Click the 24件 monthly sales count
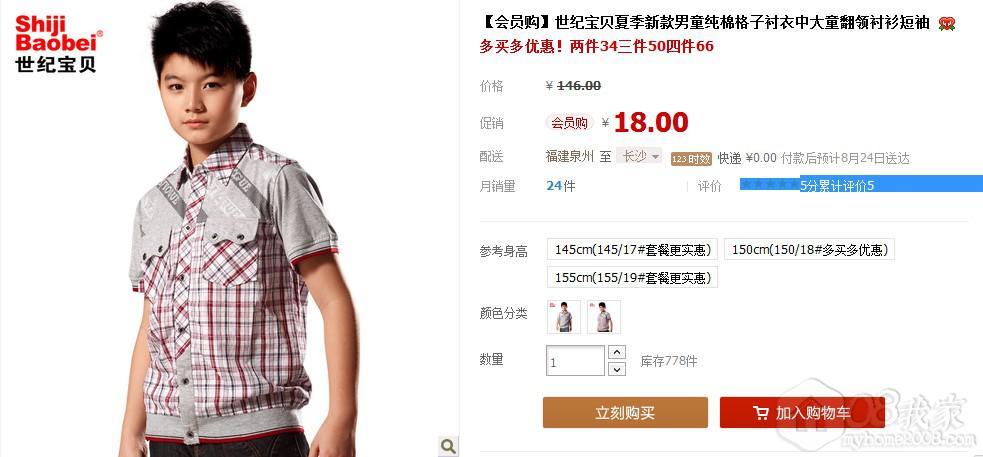The height and width of the screenshot is (457, 983). (x=560, y=186)
